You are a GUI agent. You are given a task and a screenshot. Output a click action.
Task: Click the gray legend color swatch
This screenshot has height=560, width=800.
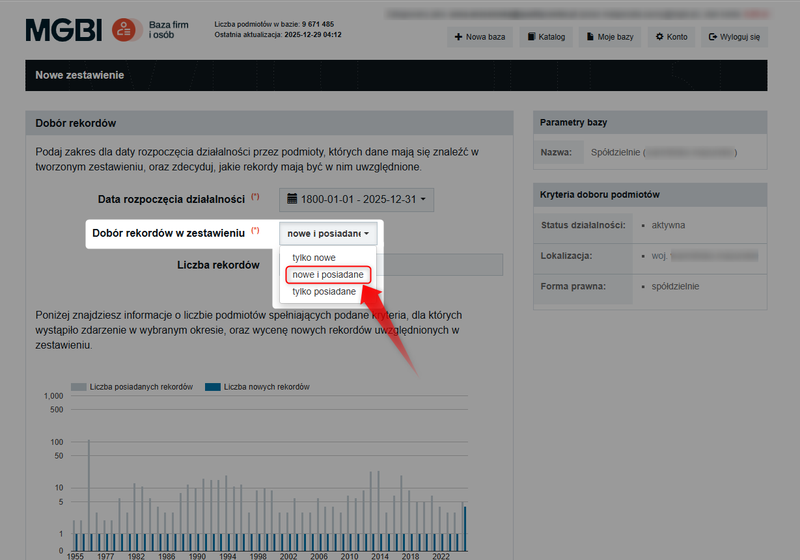coord(79,387)
